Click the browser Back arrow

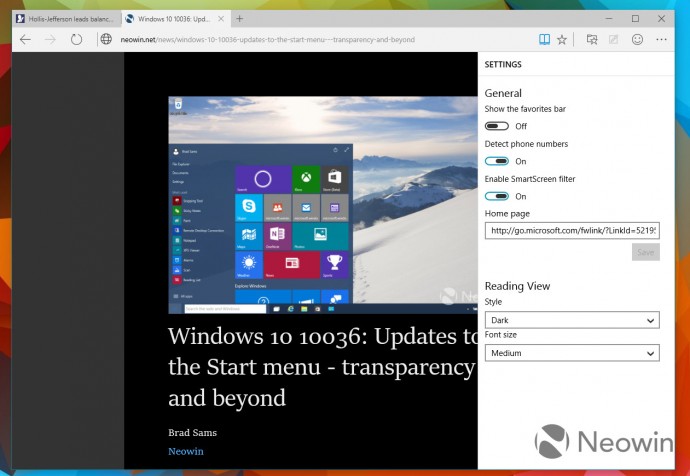click(x=25, y=39)
